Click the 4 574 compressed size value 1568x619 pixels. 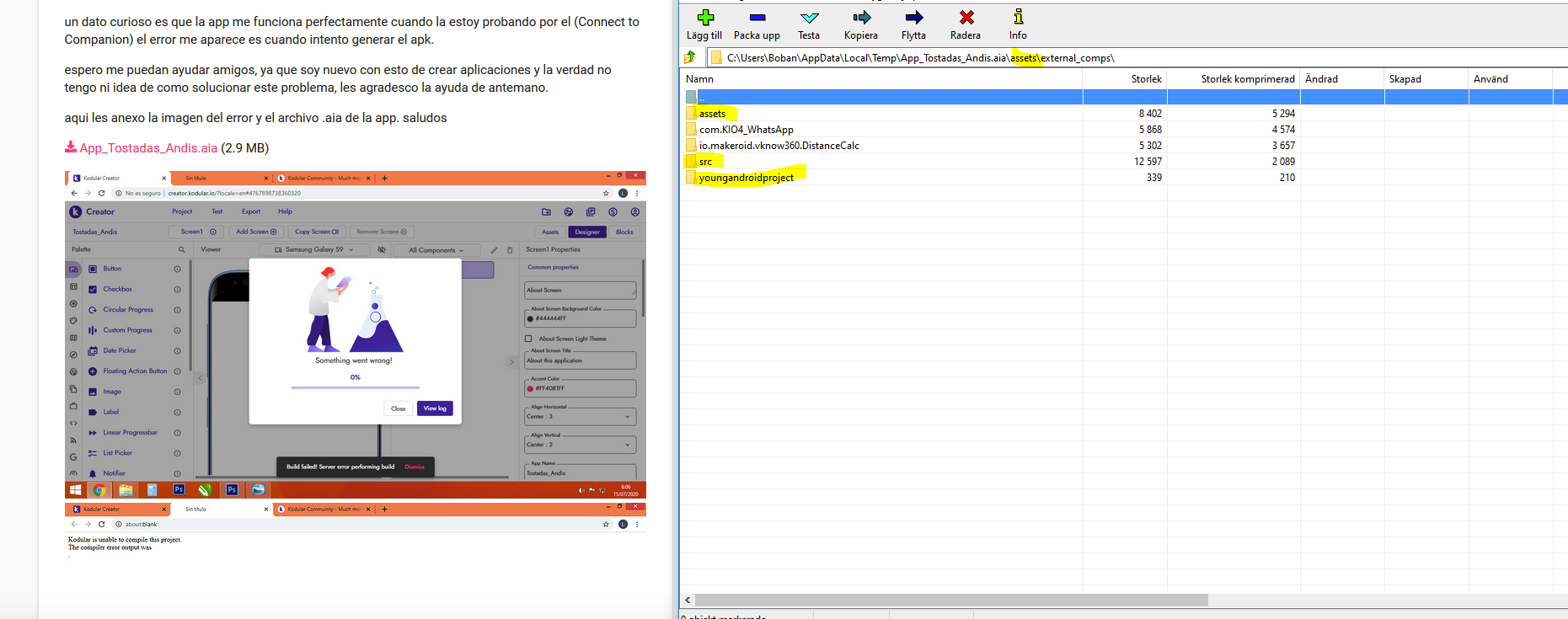click(1283, 130)
